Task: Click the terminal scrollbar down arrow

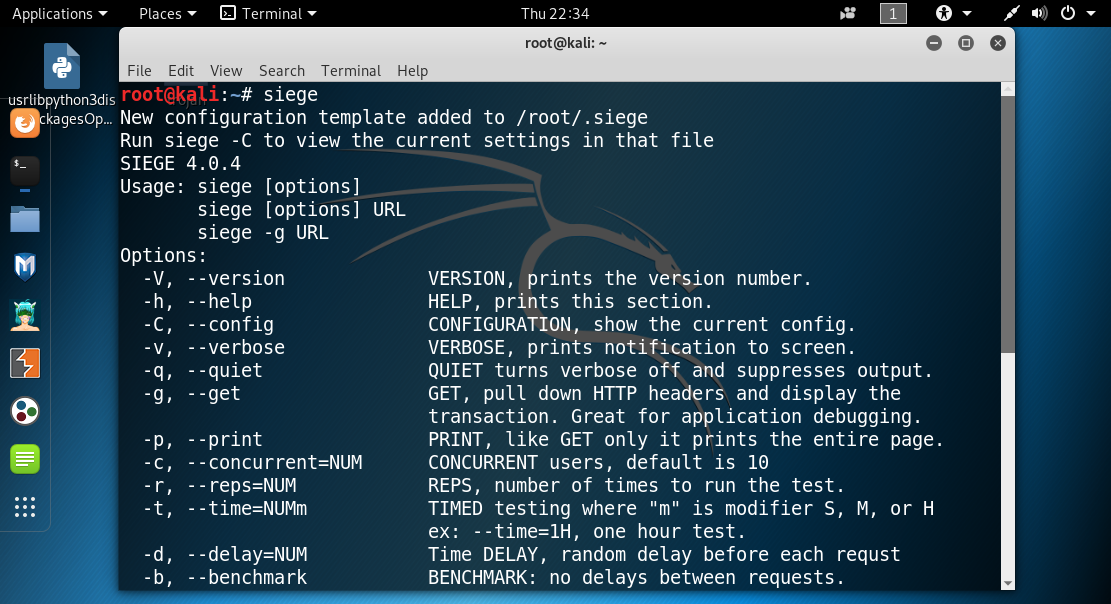Action: click(1008, 583)
